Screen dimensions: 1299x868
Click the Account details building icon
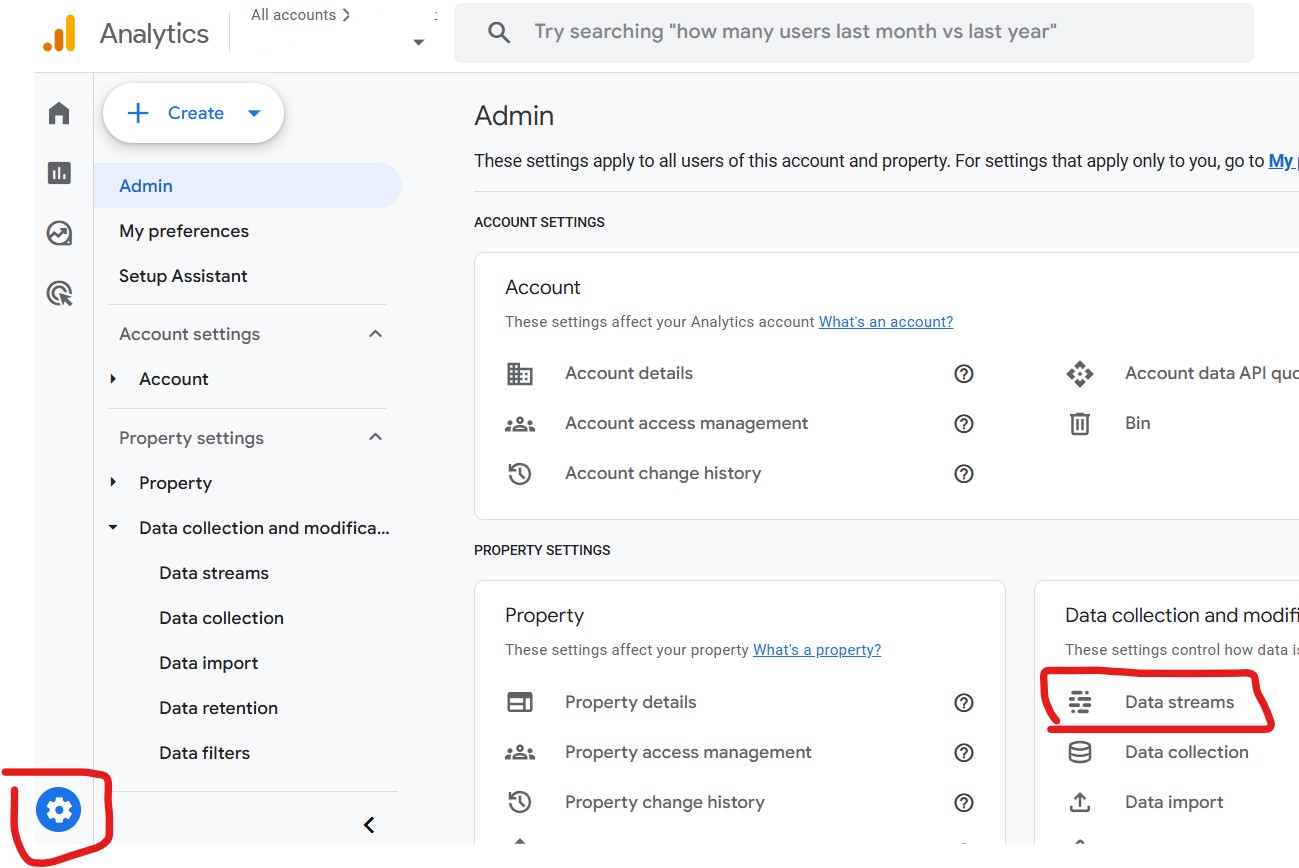tap(520, 373)
